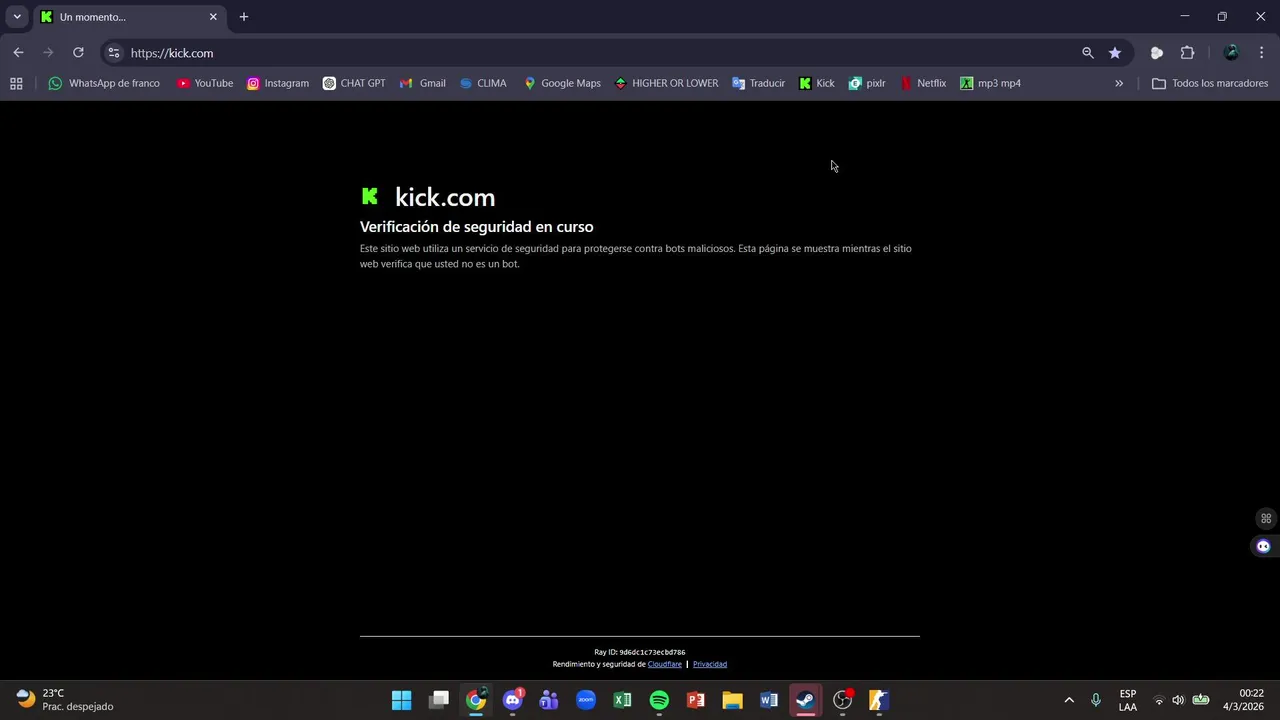This screenshot has height=720, width=1280.
Task: Switch to the 'Un momento...' tab
Action: [128, 17]
